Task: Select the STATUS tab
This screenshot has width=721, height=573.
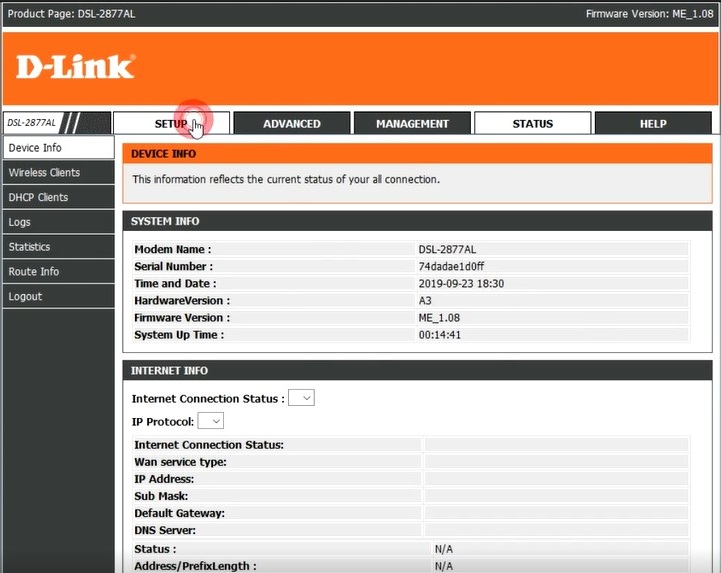Action: (x=532, y=123)
